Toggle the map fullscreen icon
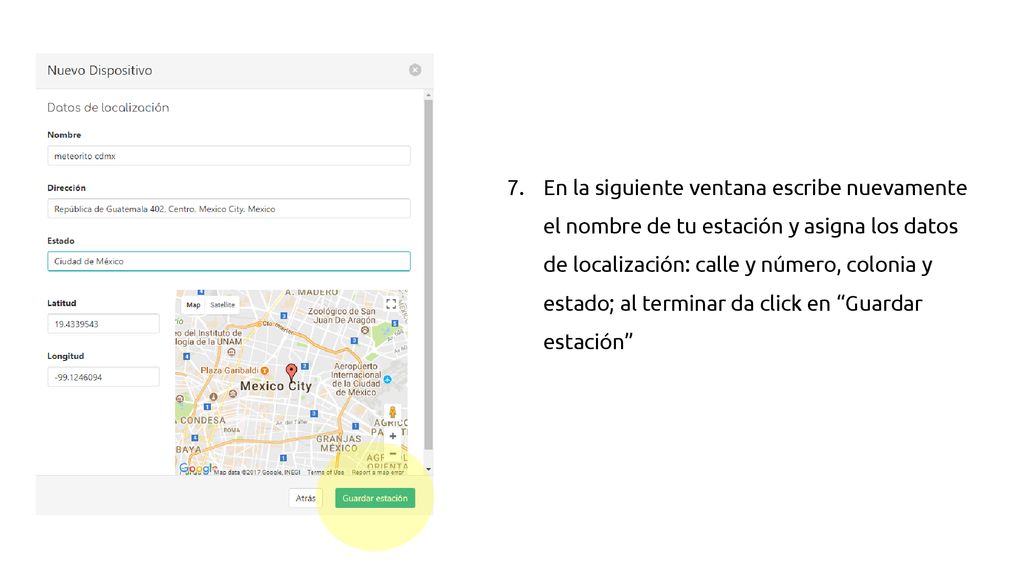This screenshot has height=576, width=1024. pos(391,304)
